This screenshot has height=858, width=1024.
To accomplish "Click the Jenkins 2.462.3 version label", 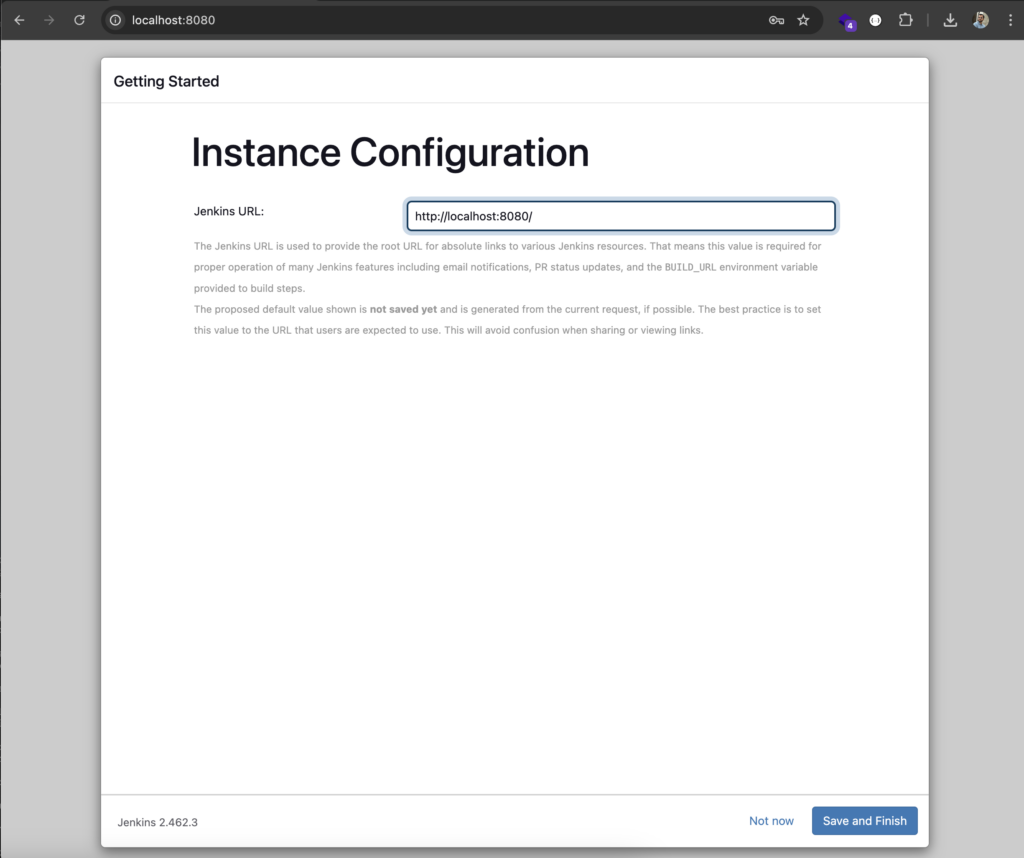I will click(157, 822).
